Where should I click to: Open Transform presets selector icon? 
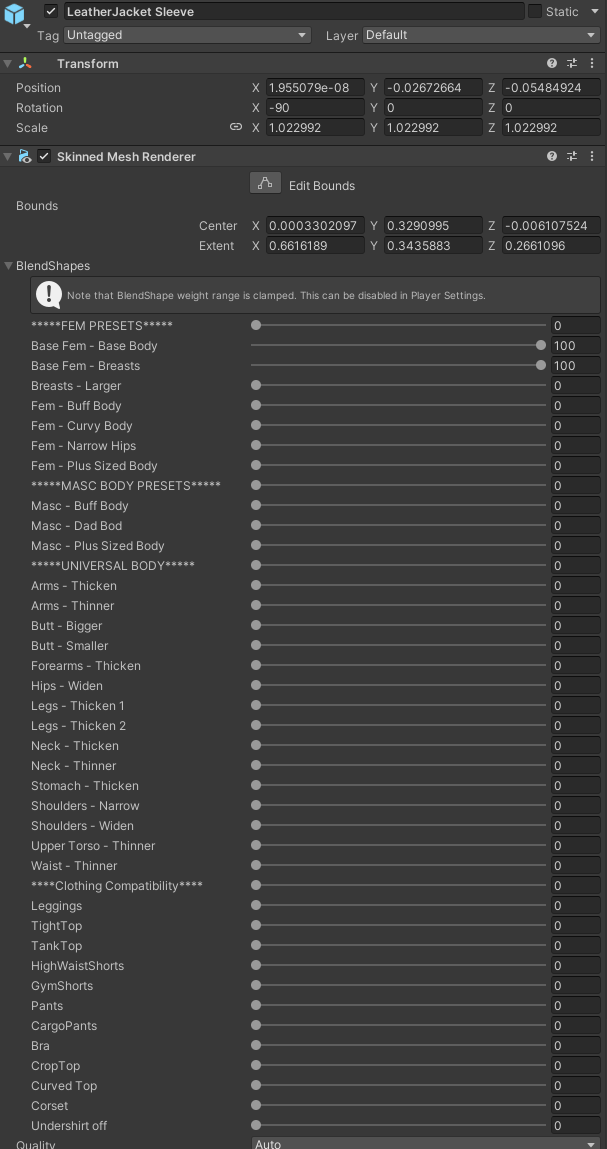[572, 63]
